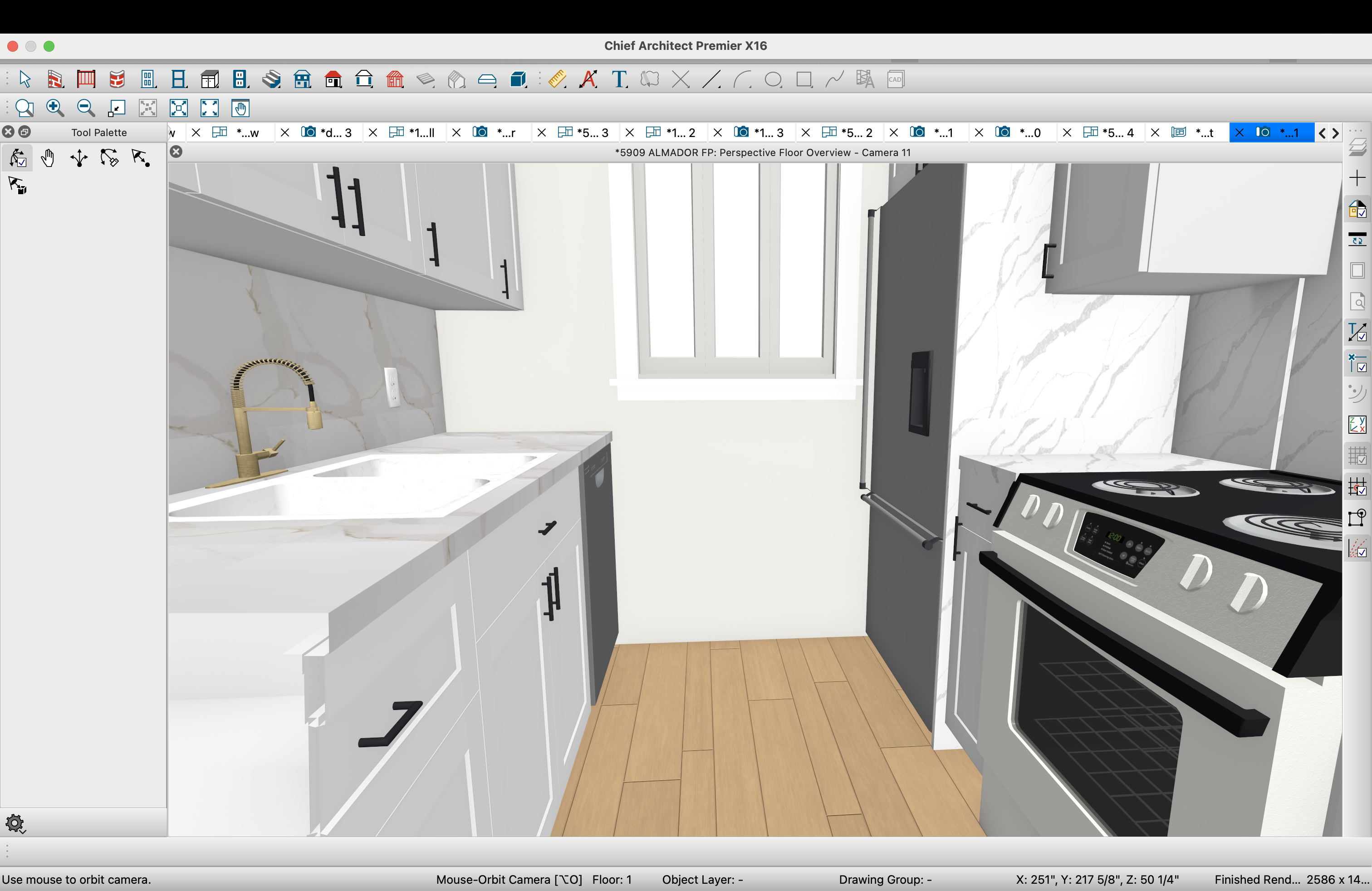Toggle the object snaps square icon
Viewport: 1372px width, 891px height.
pyautogui.click(x=1357, y=518)
